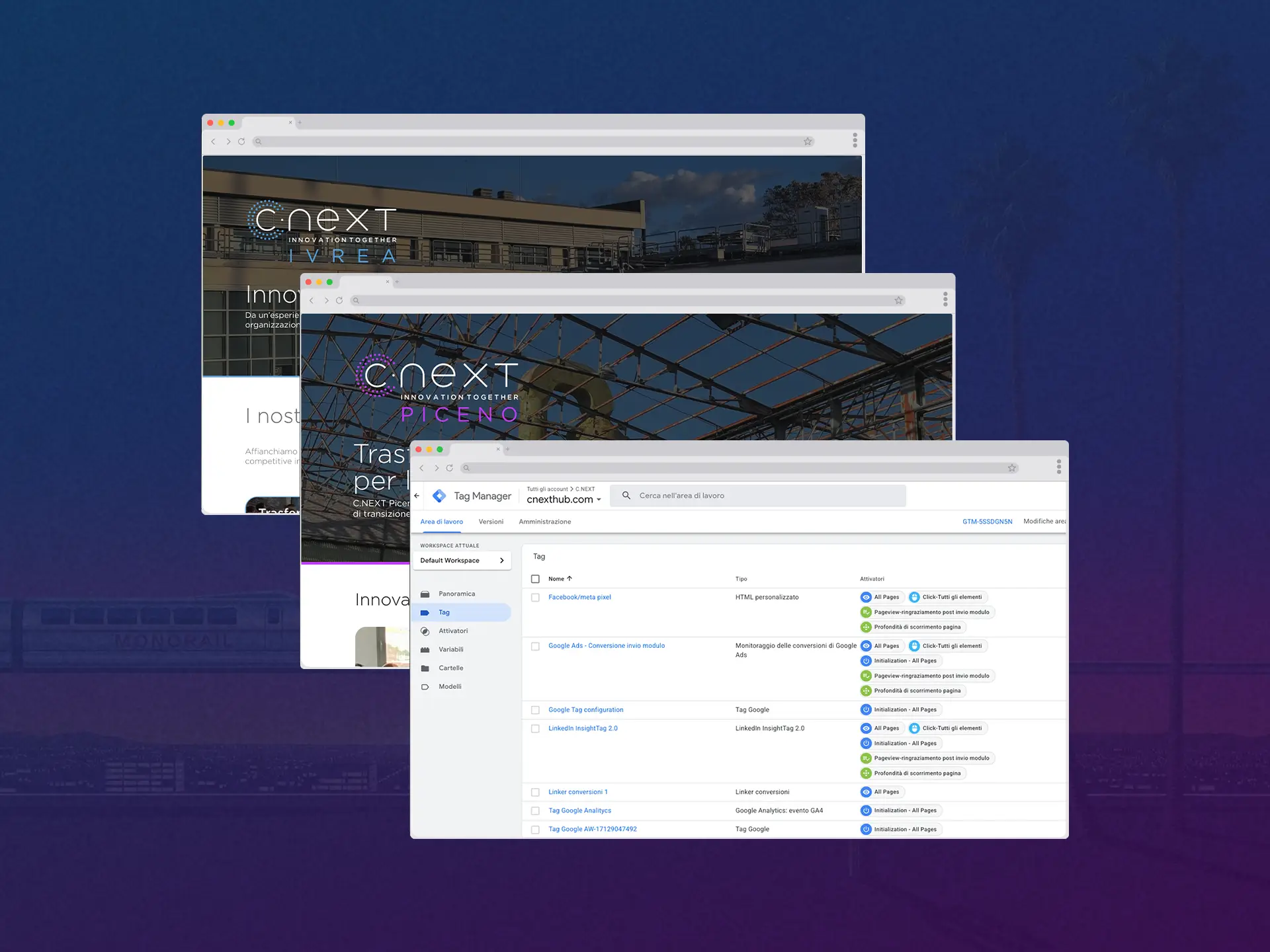Open the Tag Manager browser's three-dot menu
The width and height of the screenshot is (1270, 952).
coord(1059,467)
